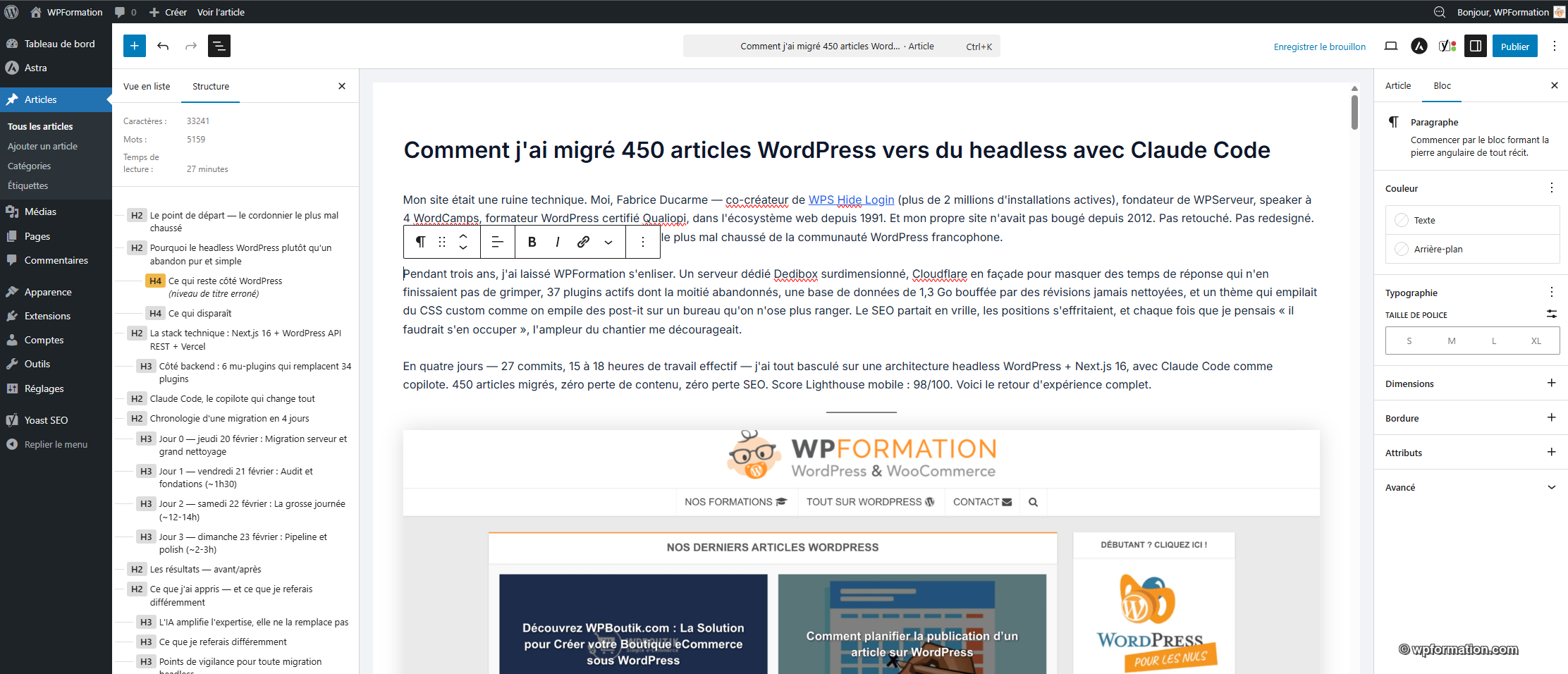Click the Bonjour, WPFormation user avatar
This screenshot has height=674, width=1568.
click(1559, 12)
